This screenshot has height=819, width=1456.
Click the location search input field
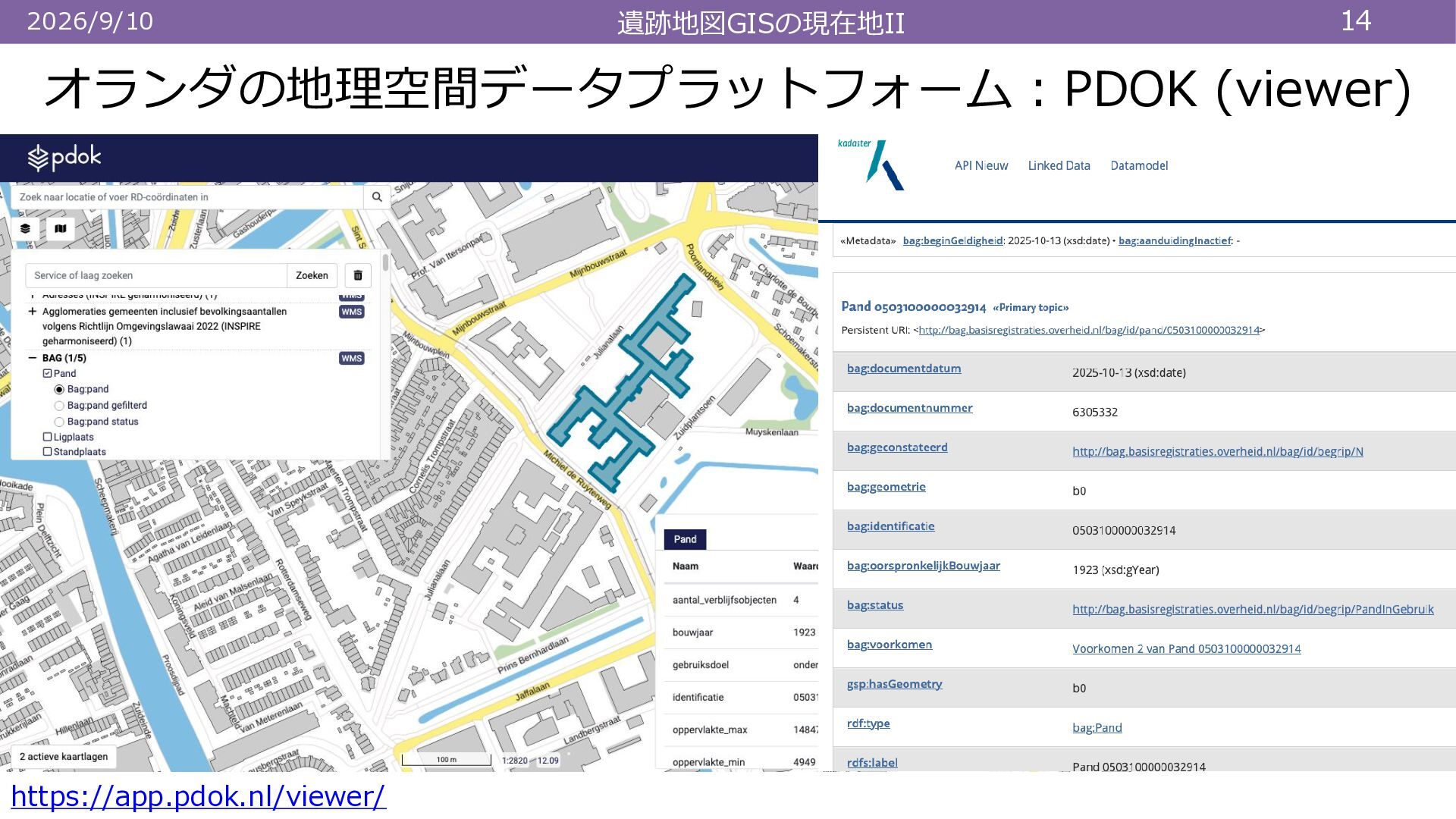click(x=187, y=197)
